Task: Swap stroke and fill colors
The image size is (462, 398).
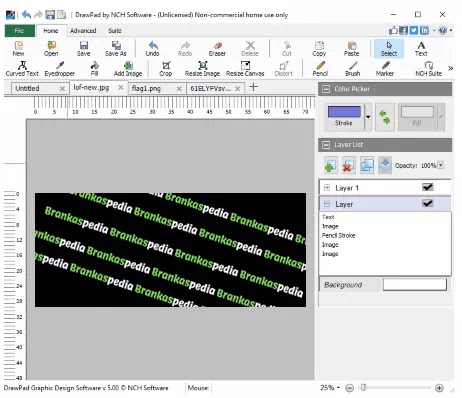Action: (x=385, y=117)
